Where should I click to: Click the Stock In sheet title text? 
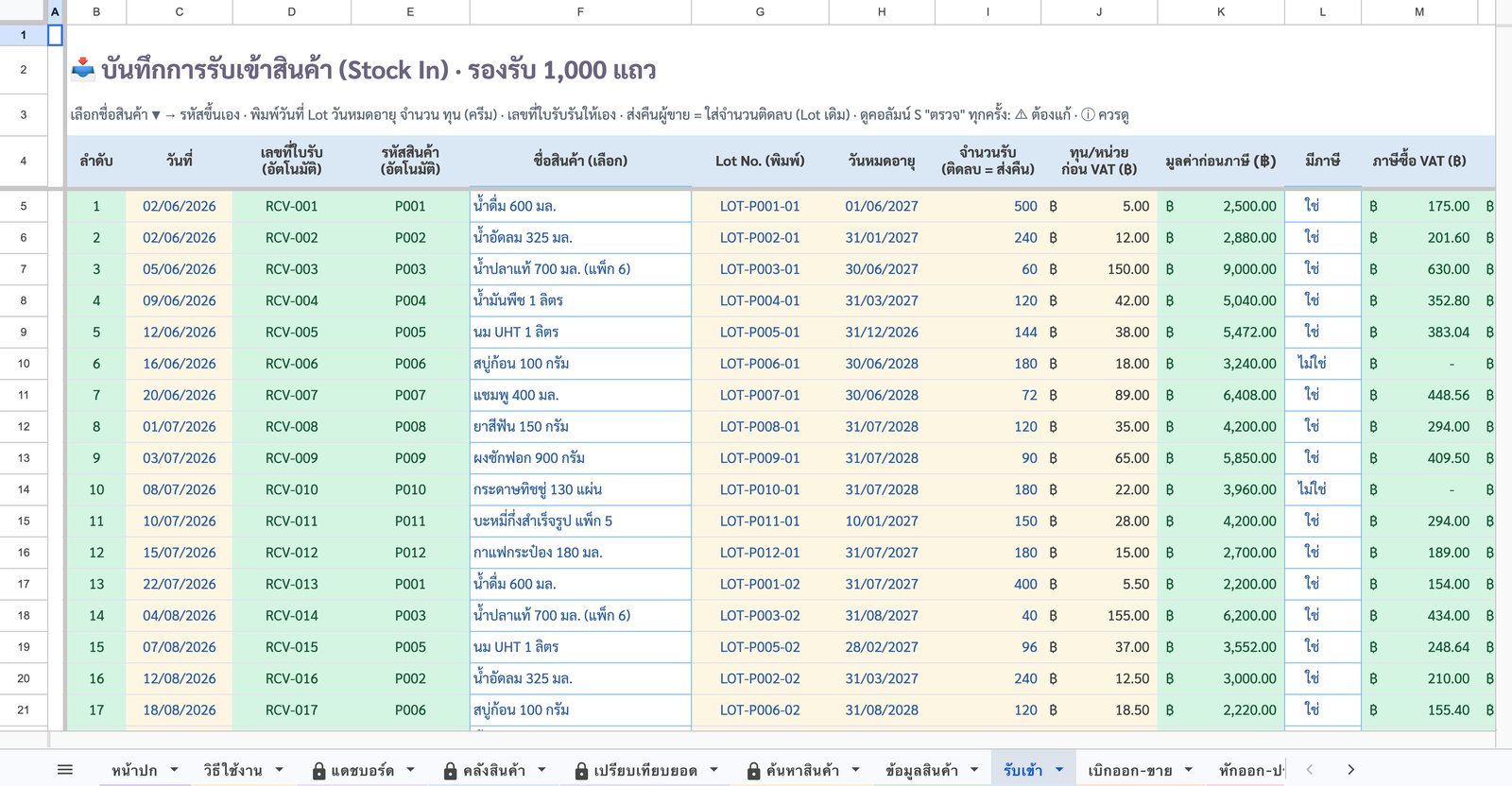379,70
